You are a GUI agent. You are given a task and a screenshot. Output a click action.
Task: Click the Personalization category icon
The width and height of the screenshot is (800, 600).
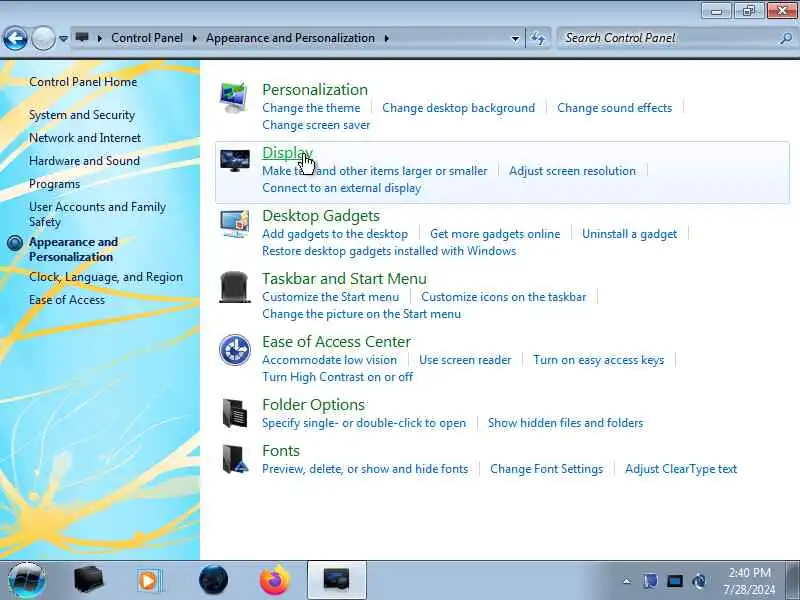click(234, 97)
